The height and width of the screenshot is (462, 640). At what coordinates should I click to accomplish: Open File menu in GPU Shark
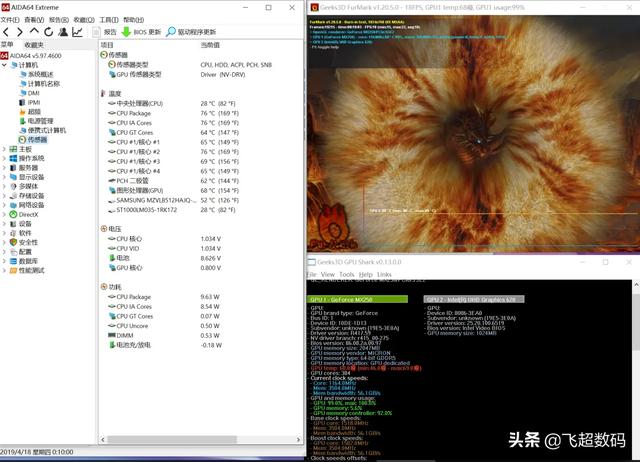[311, 274]
